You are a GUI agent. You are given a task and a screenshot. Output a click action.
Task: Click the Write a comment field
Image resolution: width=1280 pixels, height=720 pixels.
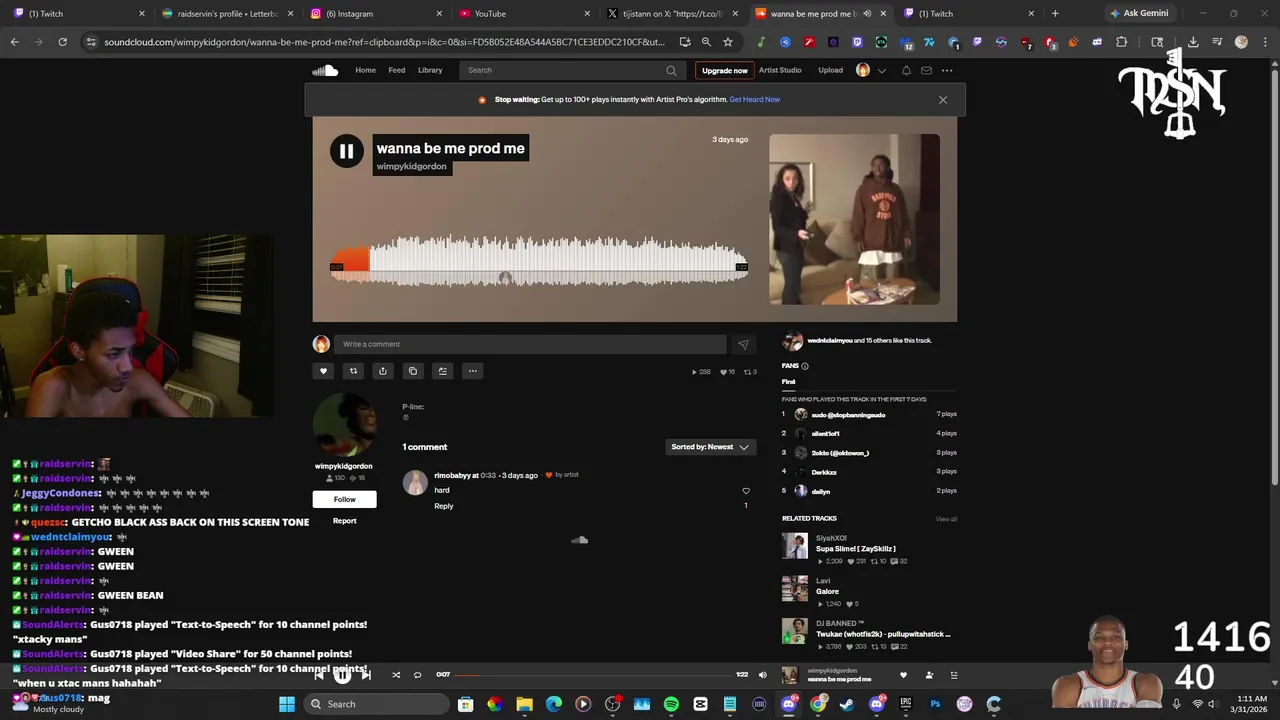pyautogui.click(x=530, y=344)
